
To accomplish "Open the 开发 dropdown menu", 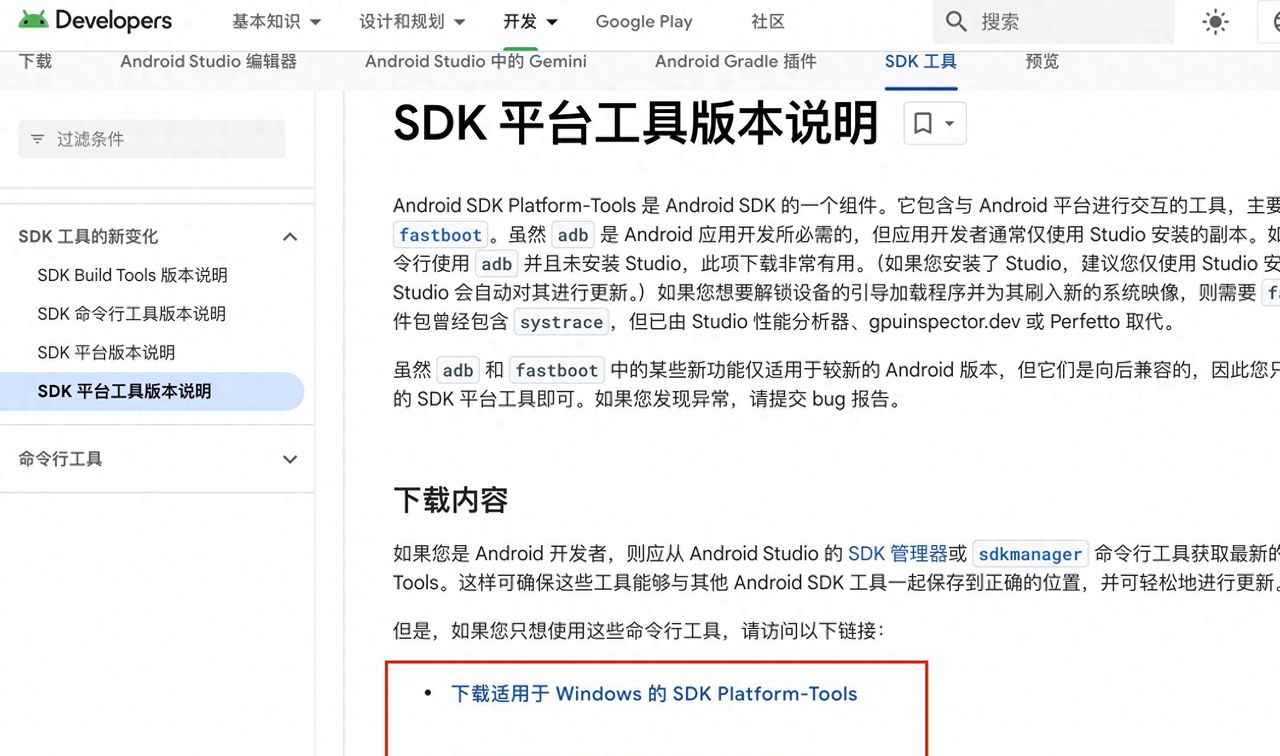I will pyautogui.click(x=531, y=21).
